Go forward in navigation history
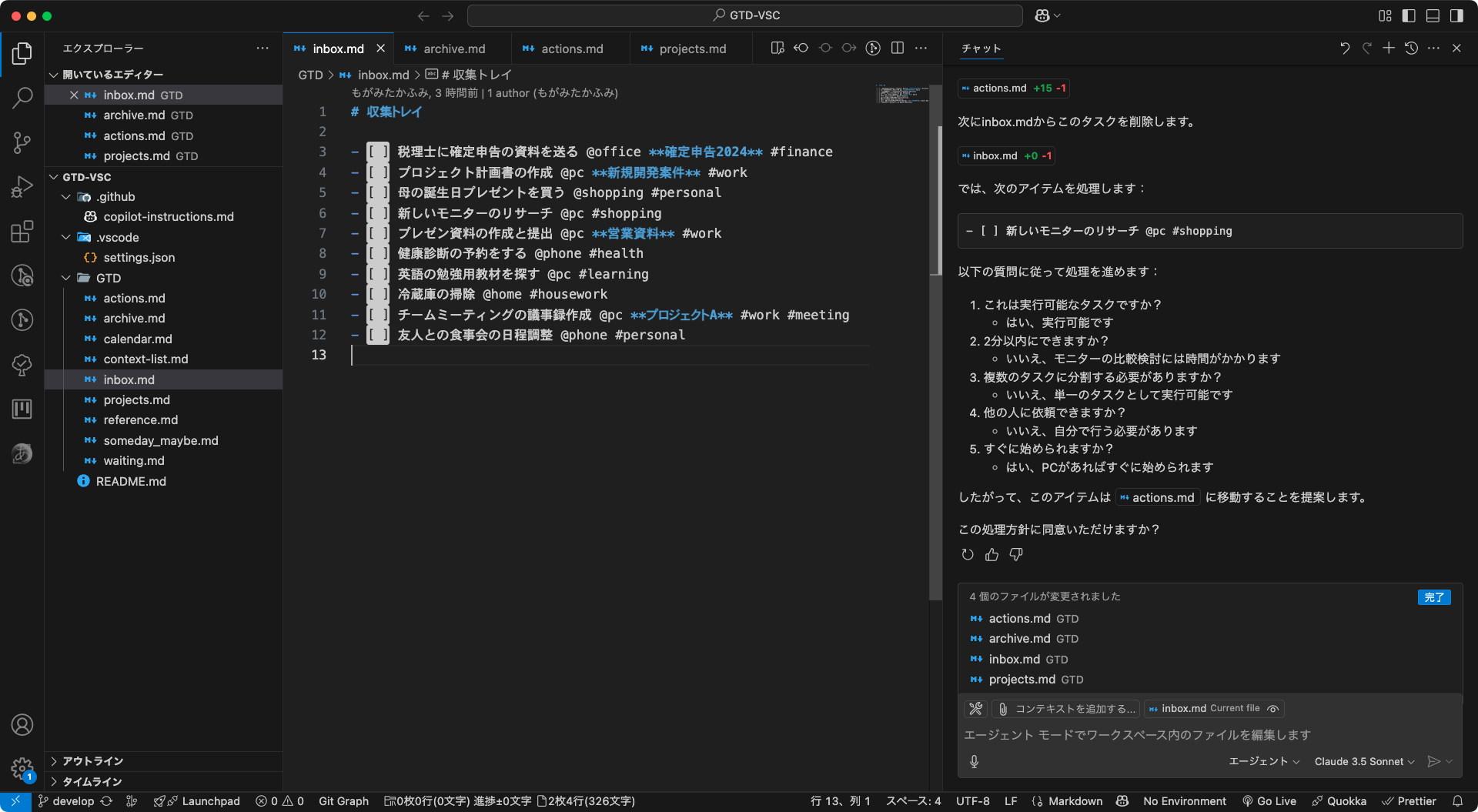Viewport: 1478px width, 812px height. [448, 15]
